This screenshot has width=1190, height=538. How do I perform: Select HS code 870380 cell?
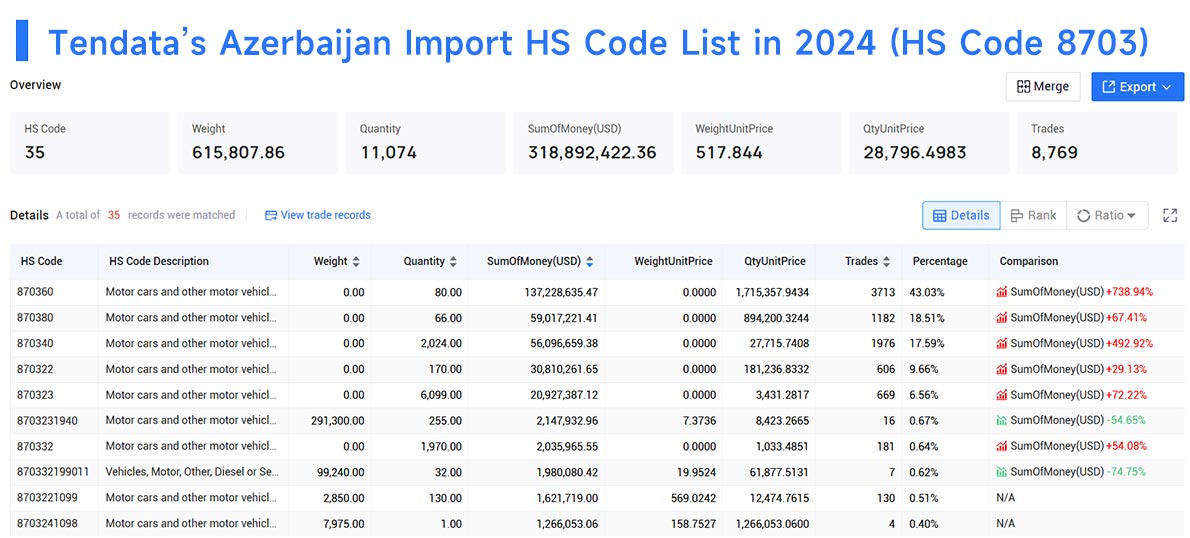33,317
